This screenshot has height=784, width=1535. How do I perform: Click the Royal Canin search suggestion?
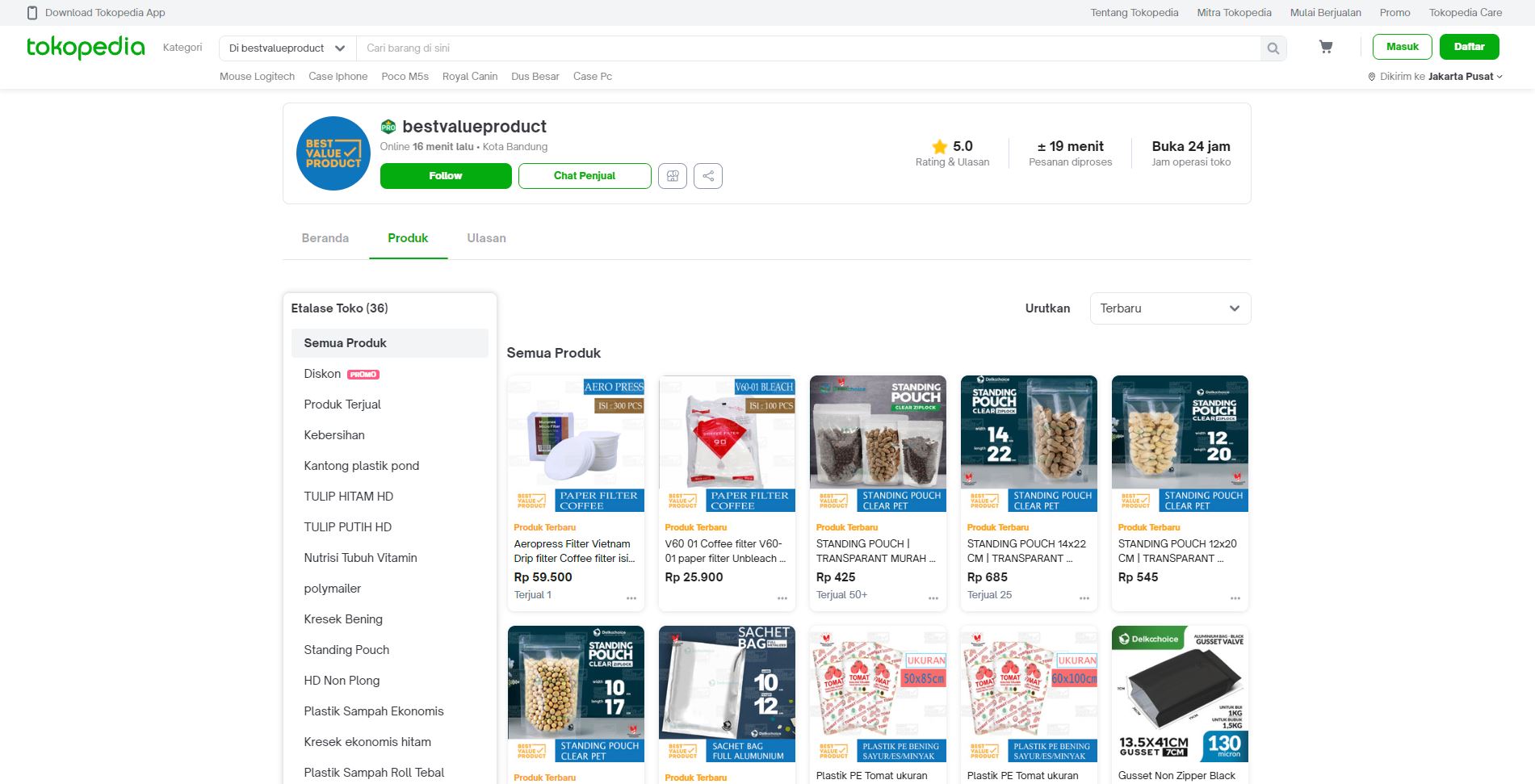pyautogui.click(x=470, y=77)
